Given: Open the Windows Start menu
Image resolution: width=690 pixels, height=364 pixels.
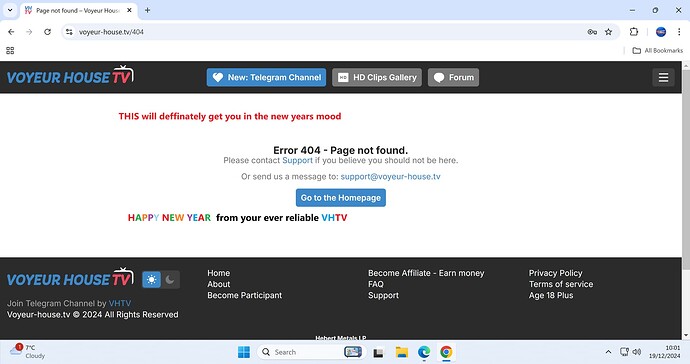Looking at the screenshot, I should tap(244, 352).
